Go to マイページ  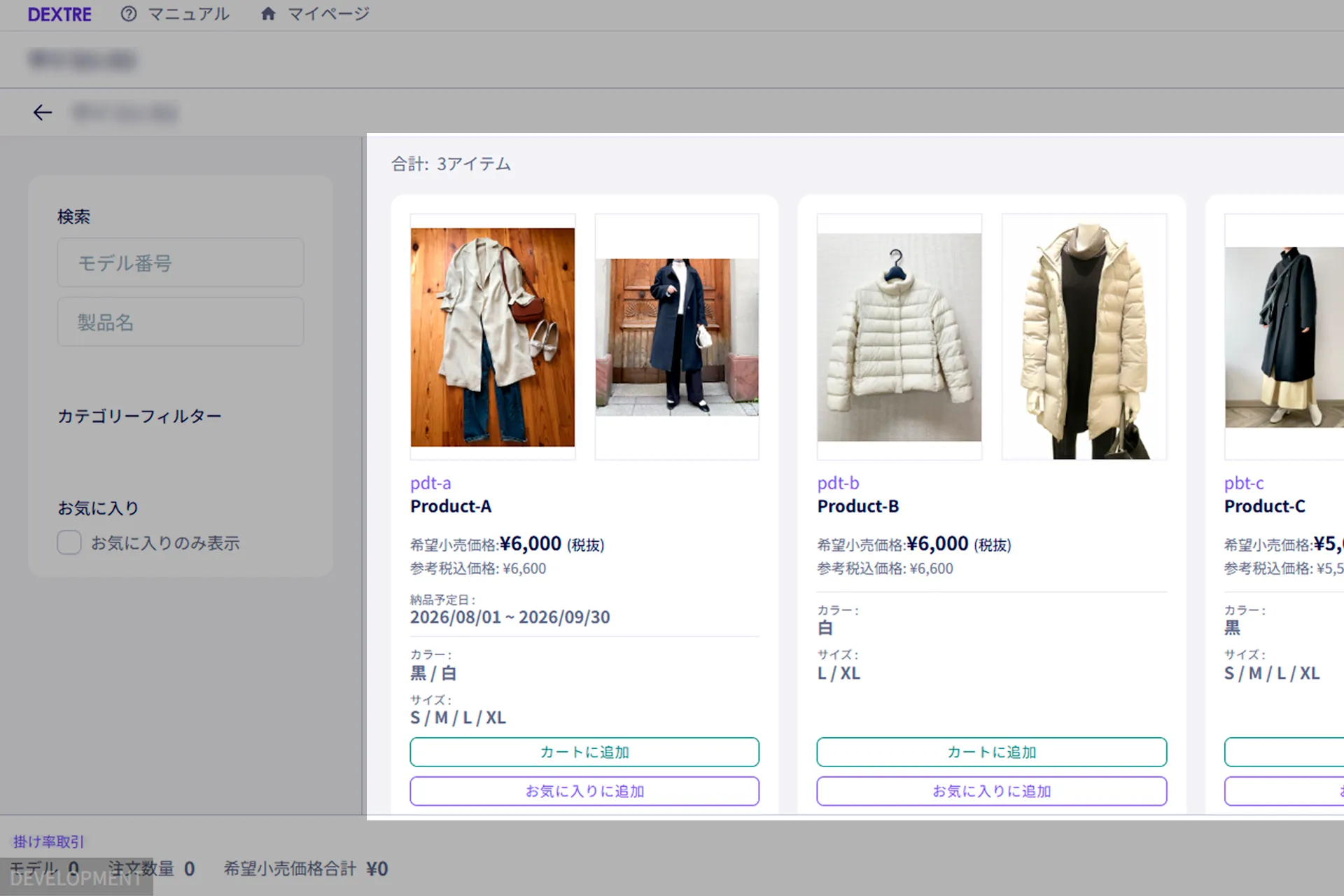pos(328,14)
